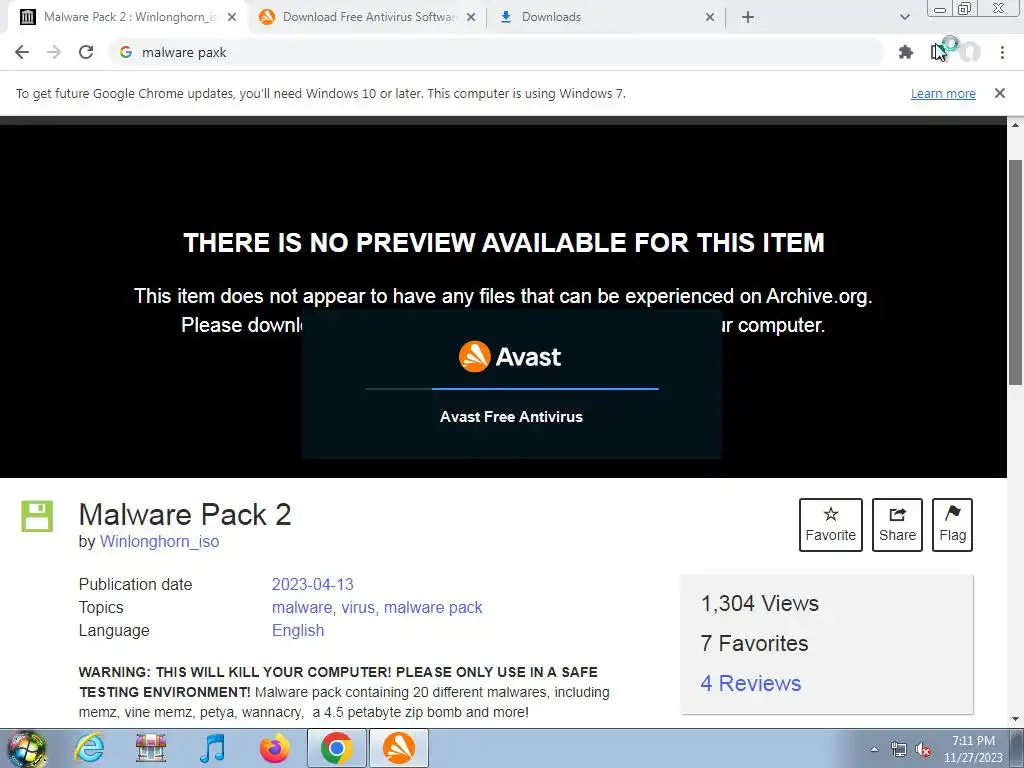Open the Chrome extensions puzzle icon

[x=905, y=52]
